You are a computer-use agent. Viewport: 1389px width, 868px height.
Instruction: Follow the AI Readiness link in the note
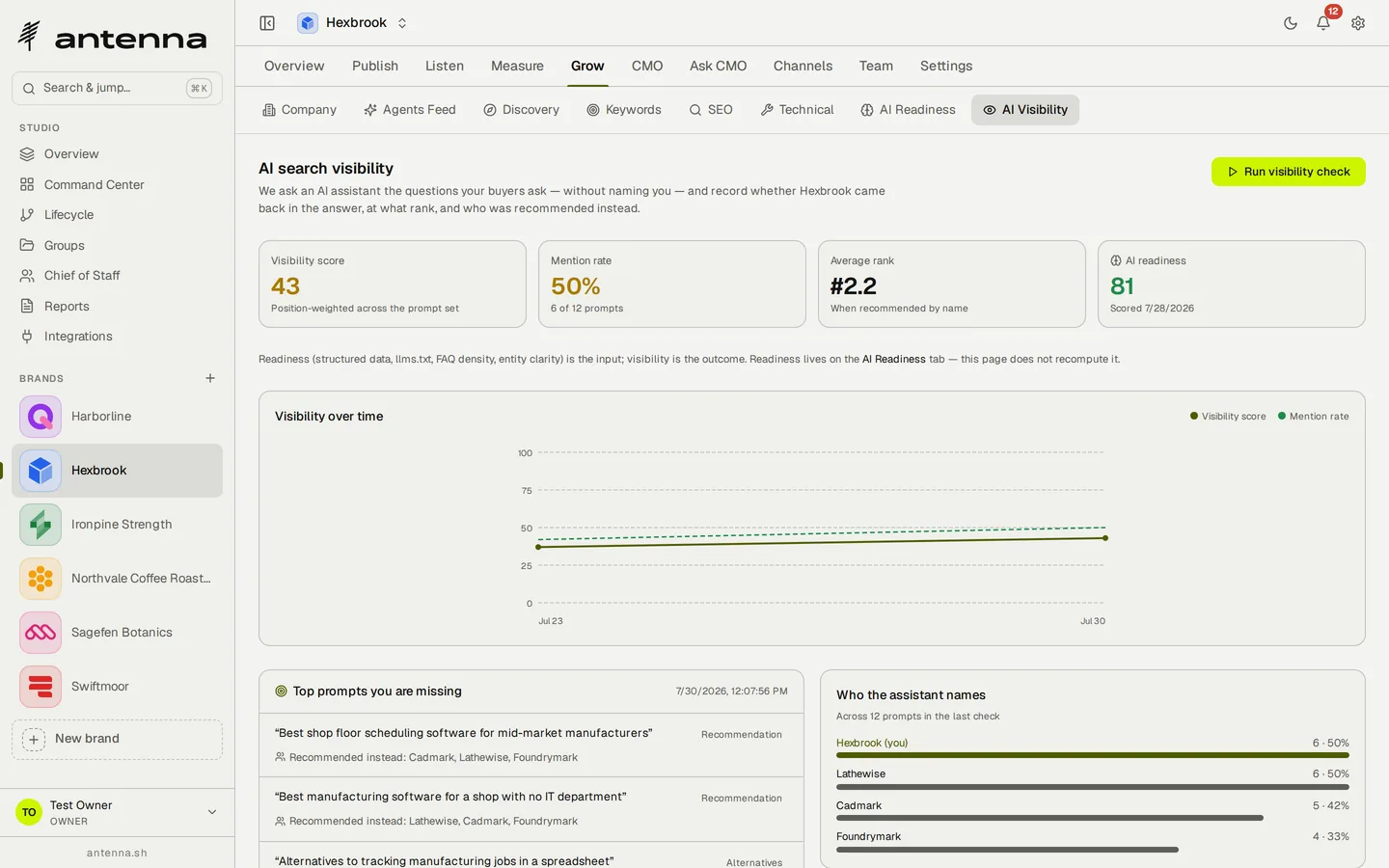pos(893,359)
